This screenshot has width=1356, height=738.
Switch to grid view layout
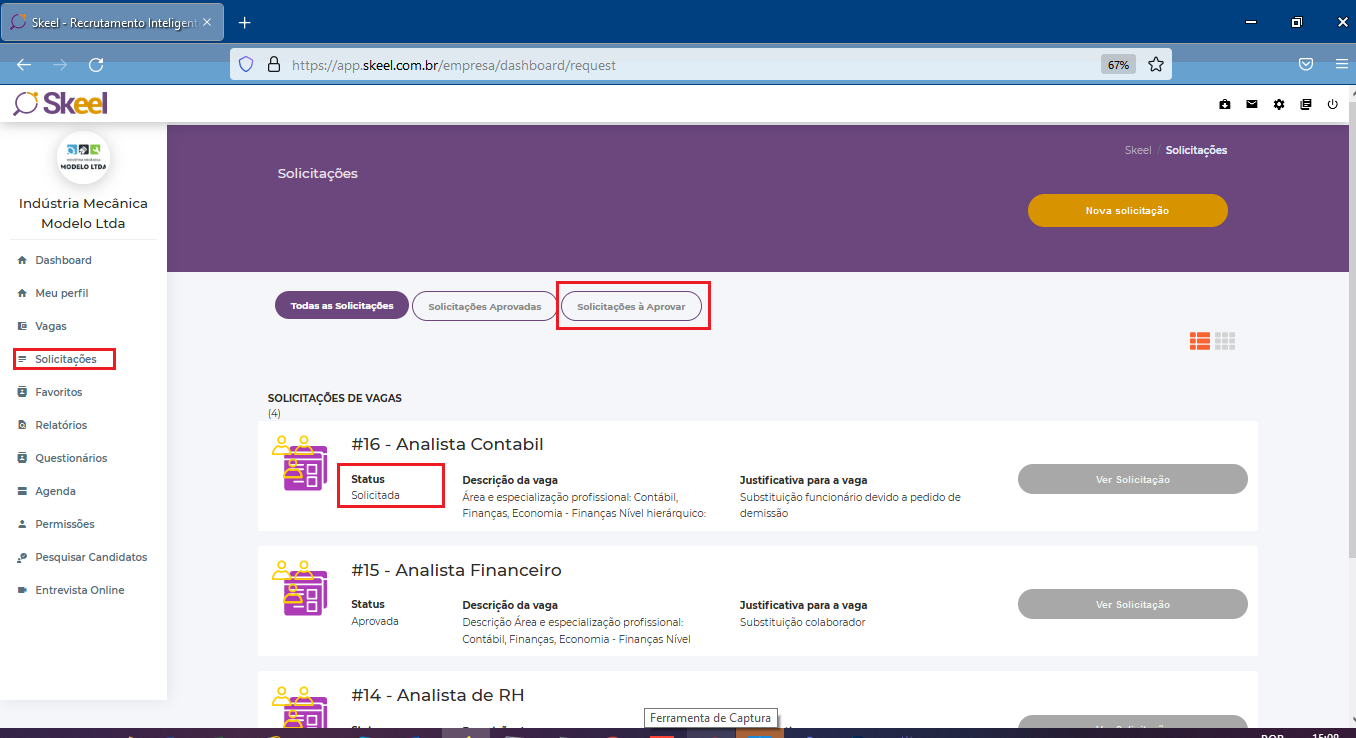tap(1225, 341)
